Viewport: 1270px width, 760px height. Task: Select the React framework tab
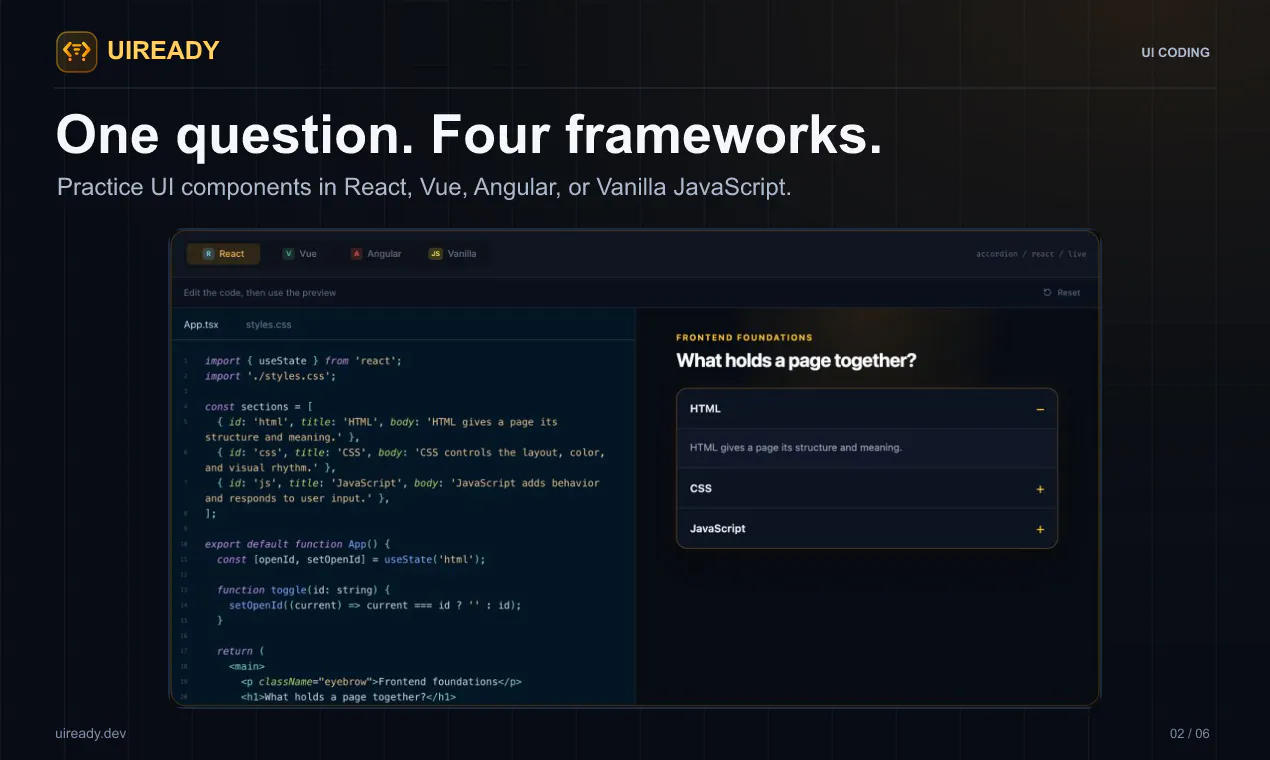pyautogui.click(x=223, y=254)
